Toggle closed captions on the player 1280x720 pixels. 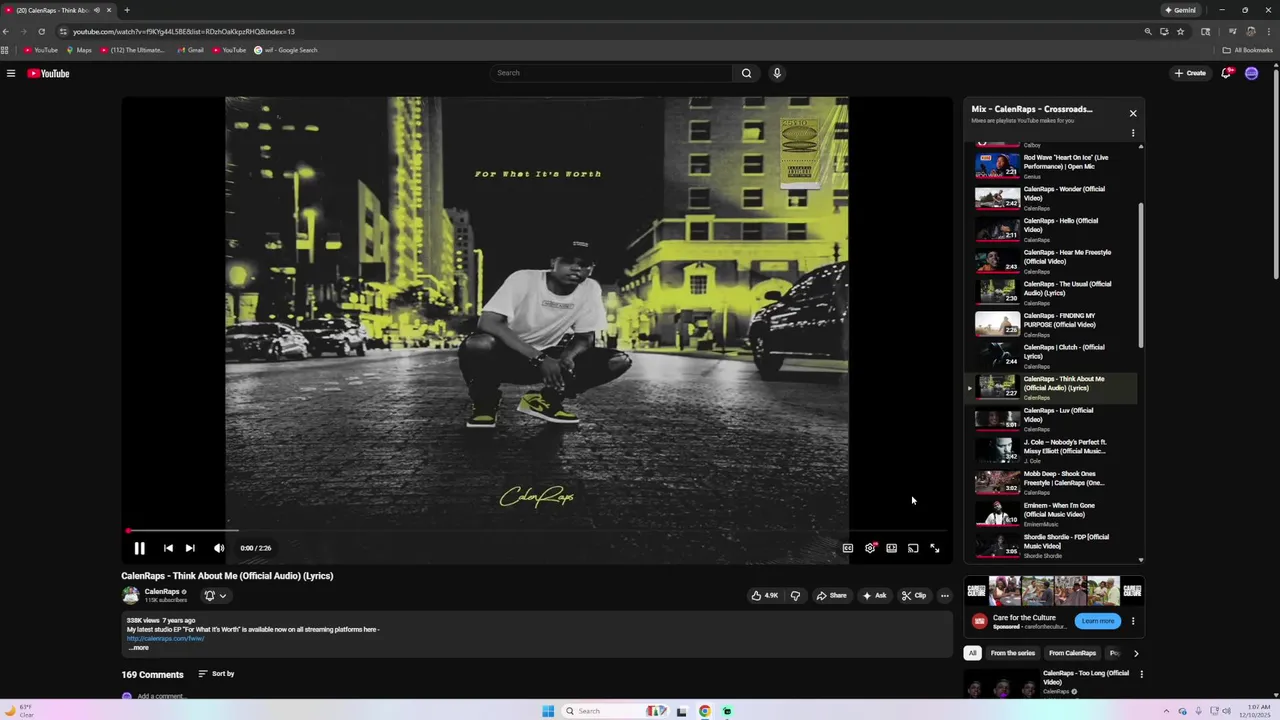[x=848, y=548]
